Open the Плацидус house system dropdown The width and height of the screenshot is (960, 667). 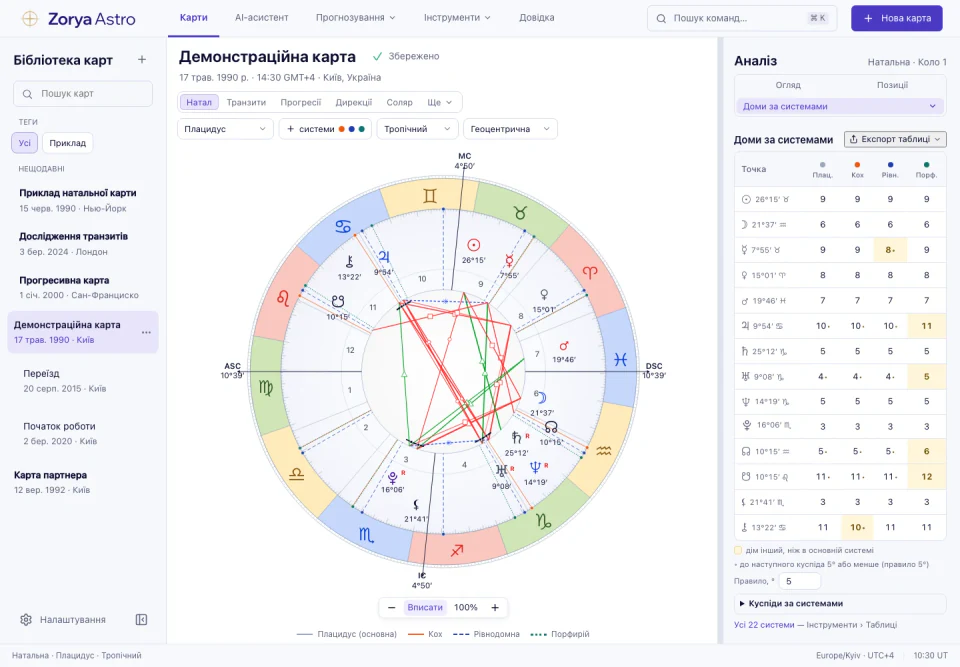click(225, 129)
